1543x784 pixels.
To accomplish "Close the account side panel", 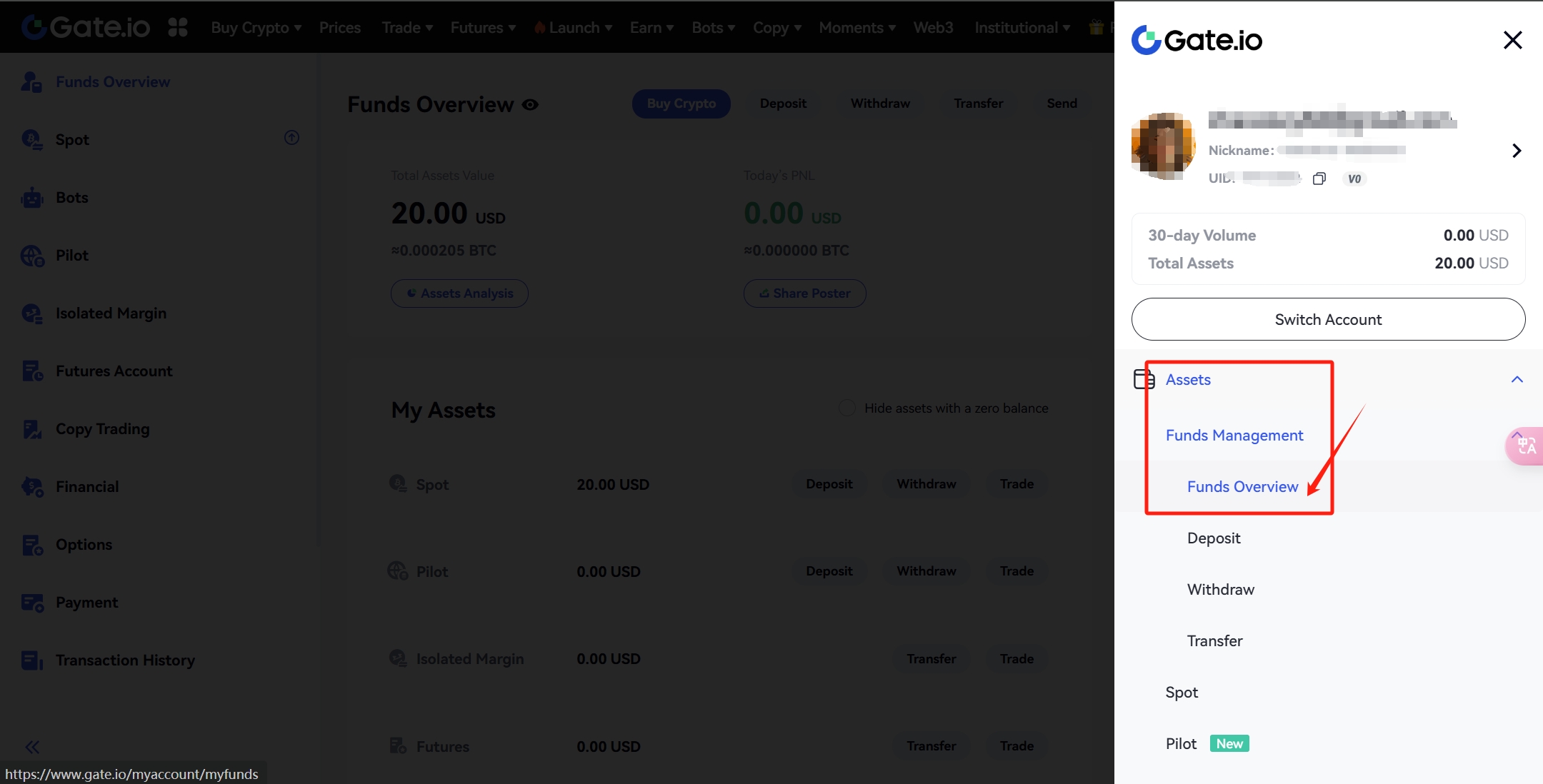I will tap(1512, 40).
